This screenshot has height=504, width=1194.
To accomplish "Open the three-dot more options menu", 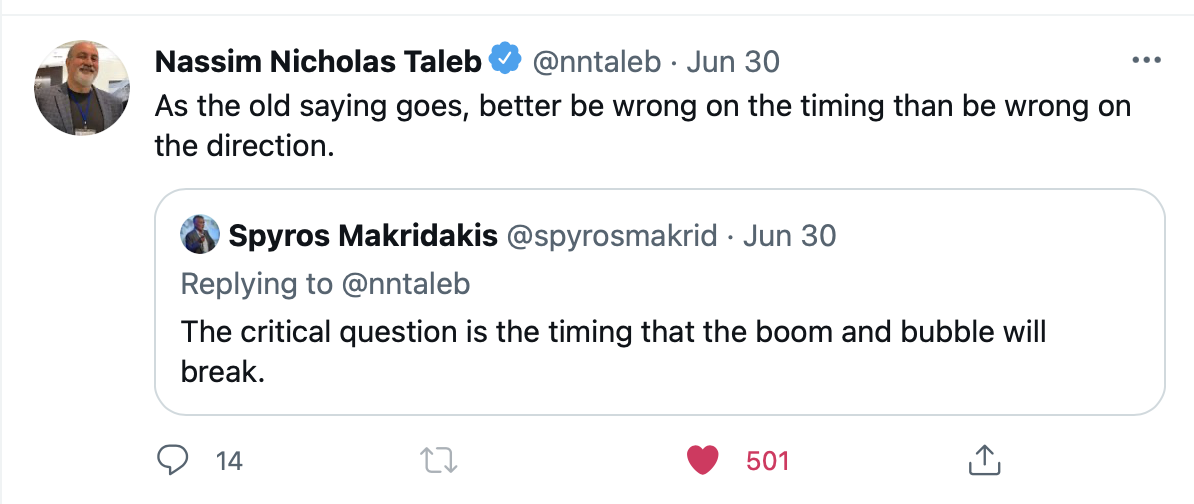I will coord(1146,61).
